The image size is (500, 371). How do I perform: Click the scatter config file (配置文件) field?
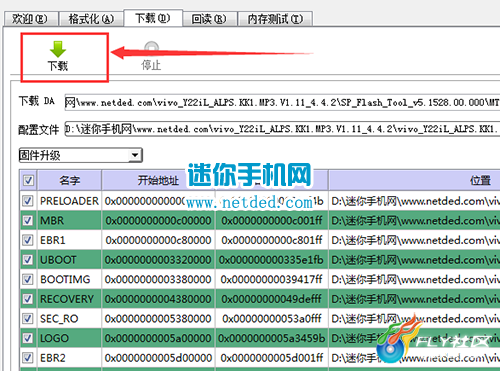(282, 129)
